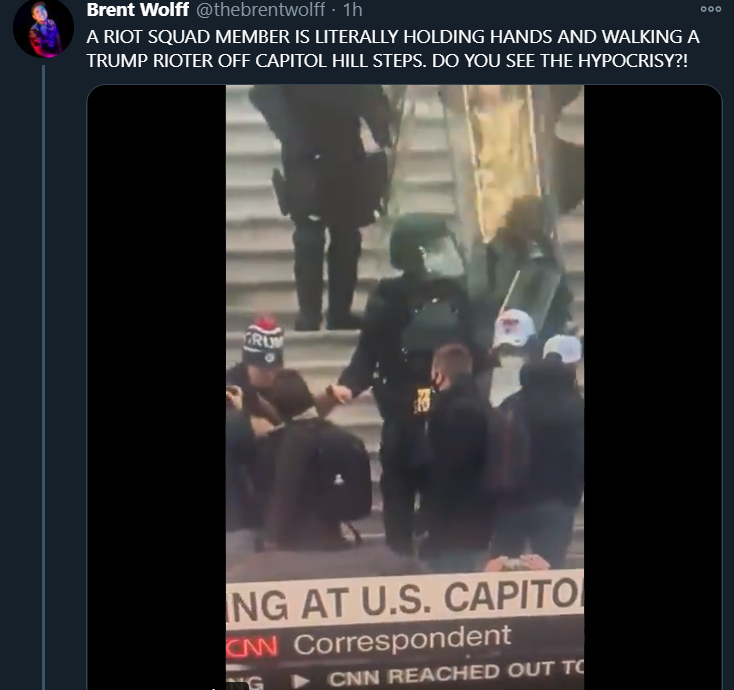This screenshot has width=734, height=690.
Task: Open the tweet permalink via 1h timestamp
Action: (353, 9)
